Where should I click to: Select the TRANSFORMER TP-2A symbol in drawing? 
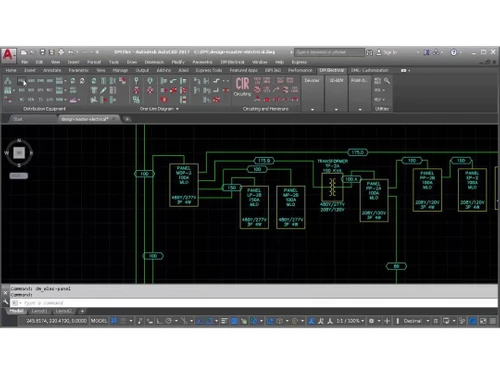pyautogui.click(x=332, y=187)
